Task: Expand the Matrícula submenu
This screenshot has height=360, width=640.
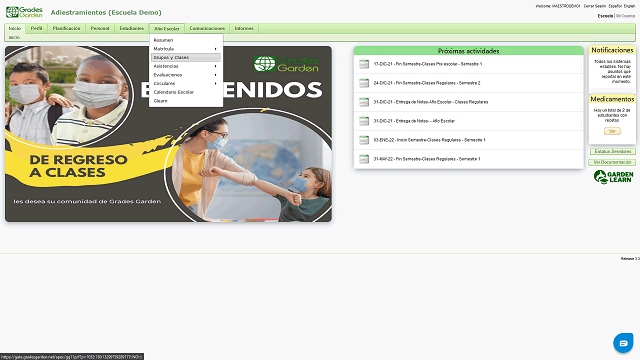Action: pos(186,49)
